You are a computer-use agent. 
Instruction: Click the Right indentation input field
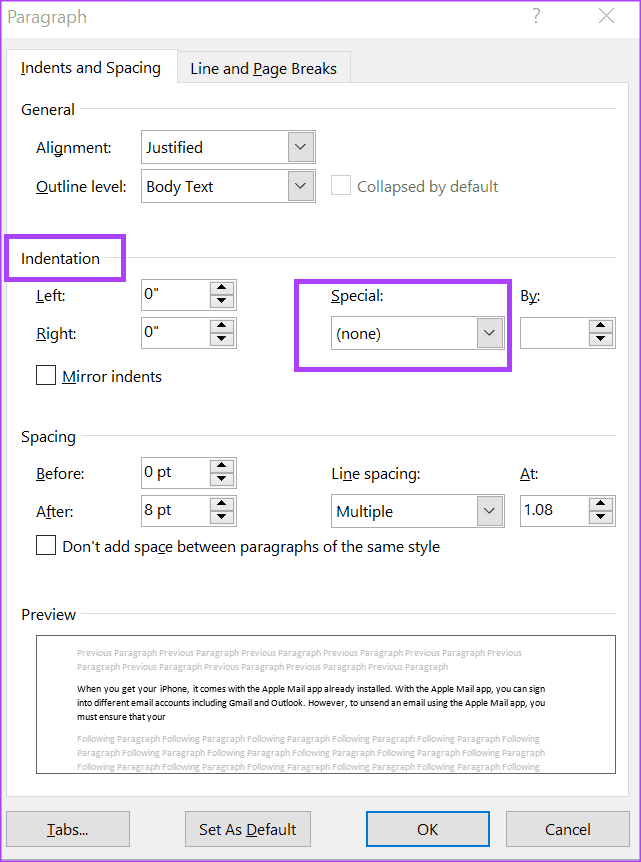[176, 333]
